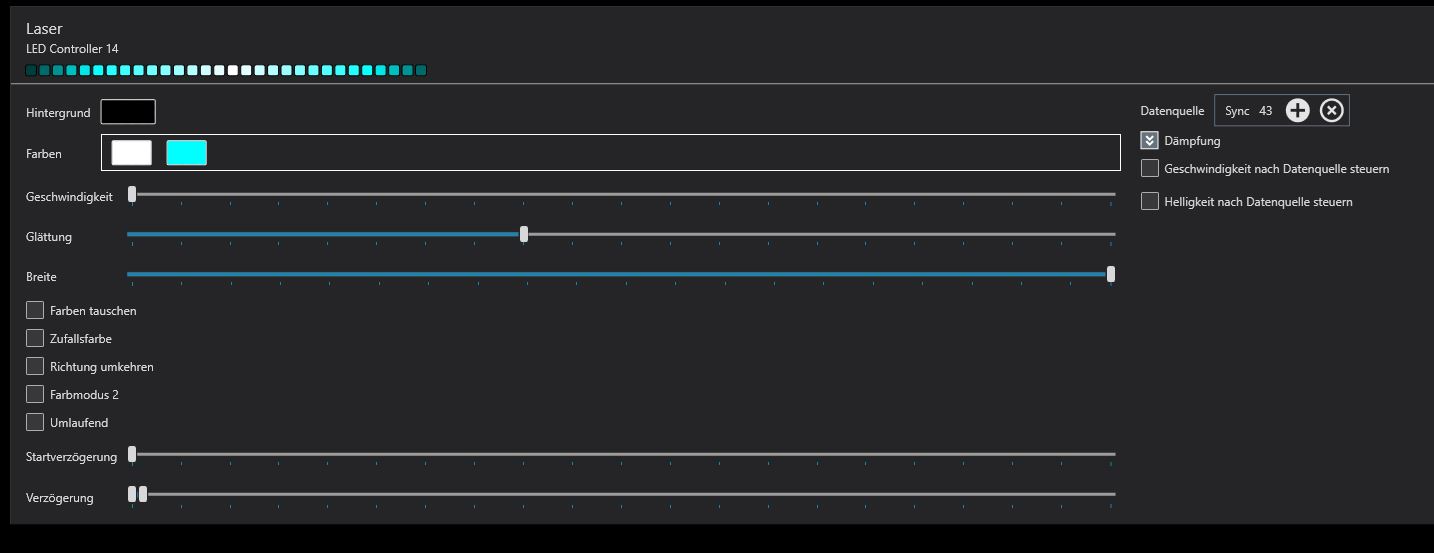Turn on Farbmodus 2
1434x553 pixels.
[35, 395]
